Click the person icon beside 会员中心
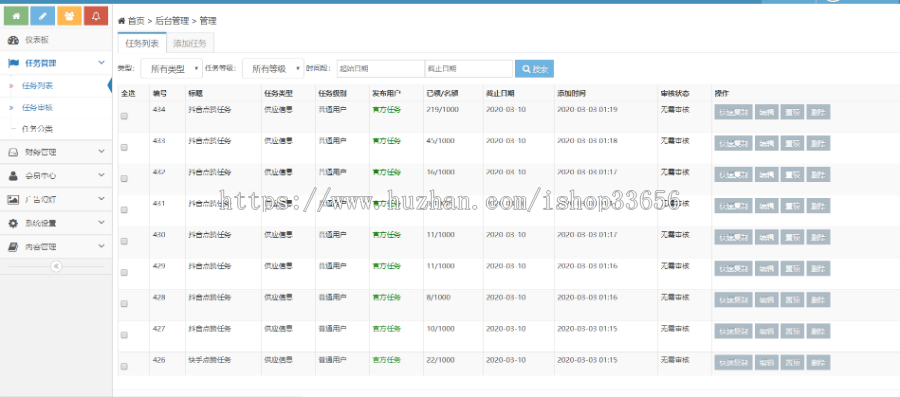 coord(13,176)
